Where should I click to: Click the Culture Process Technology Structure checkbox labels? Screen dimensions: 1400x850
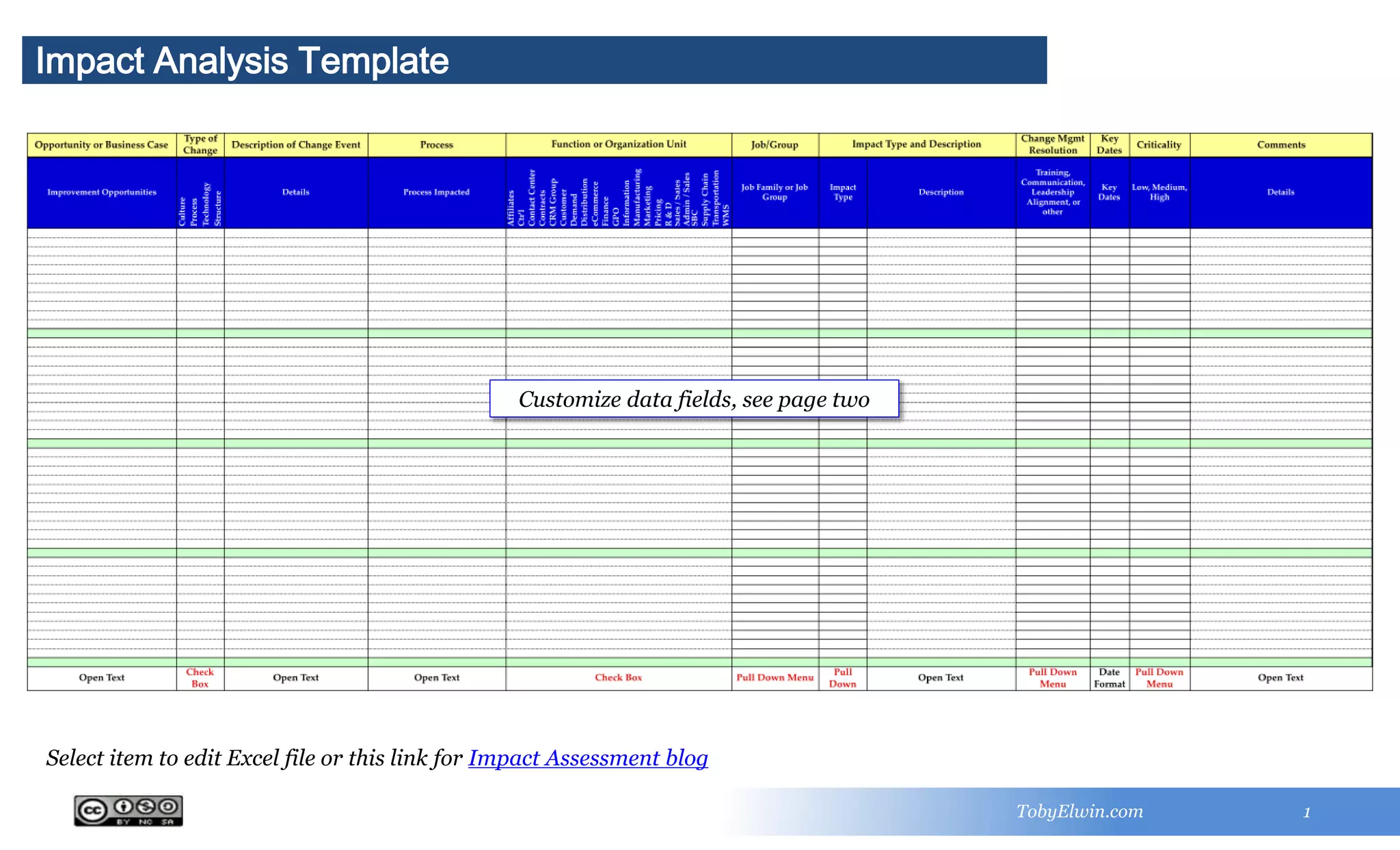coord(200,204)
